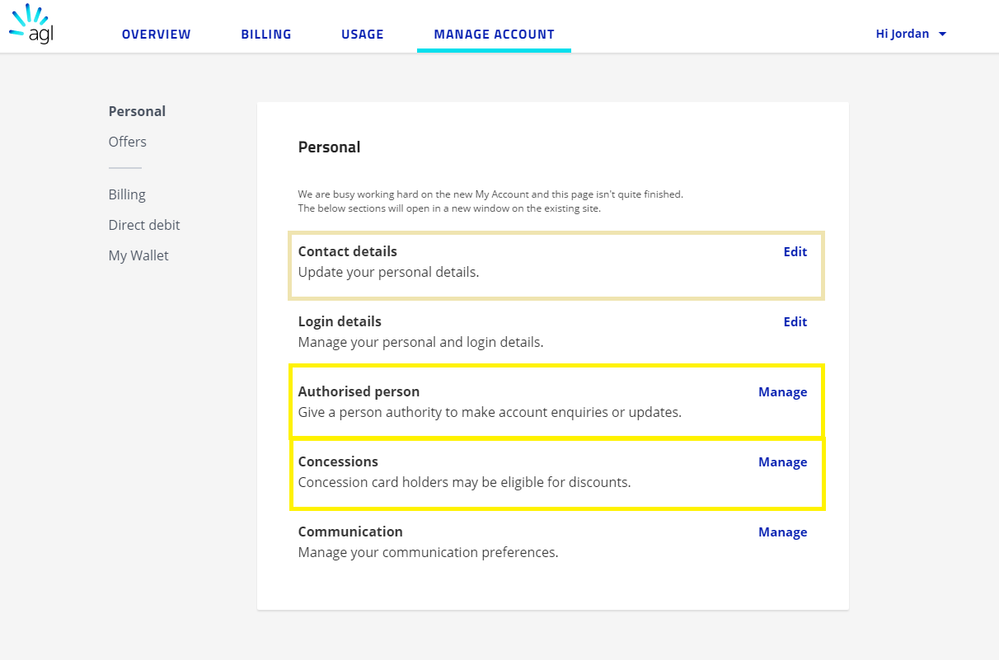
Task: Expand the dropdown arrow next to Hi Jordan
Action: tap(942, 33)
